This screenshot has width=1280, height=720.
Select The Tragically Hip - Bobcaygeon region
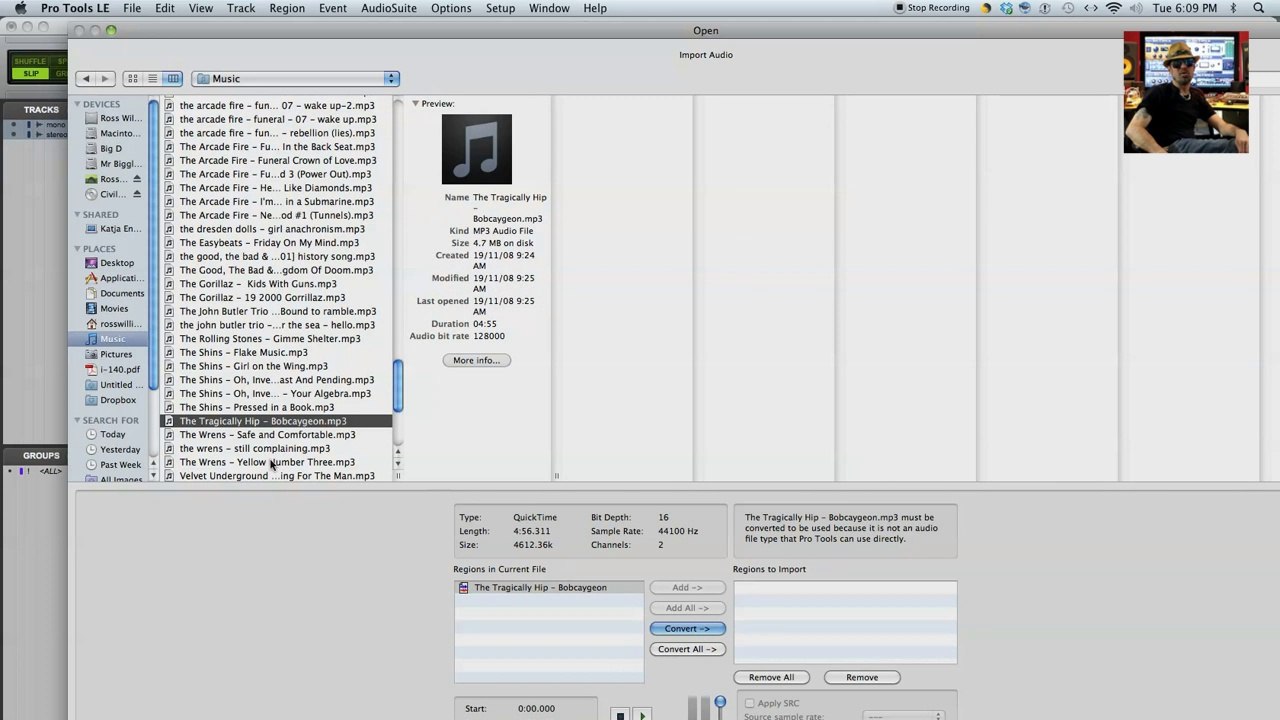tap(549, 588)
